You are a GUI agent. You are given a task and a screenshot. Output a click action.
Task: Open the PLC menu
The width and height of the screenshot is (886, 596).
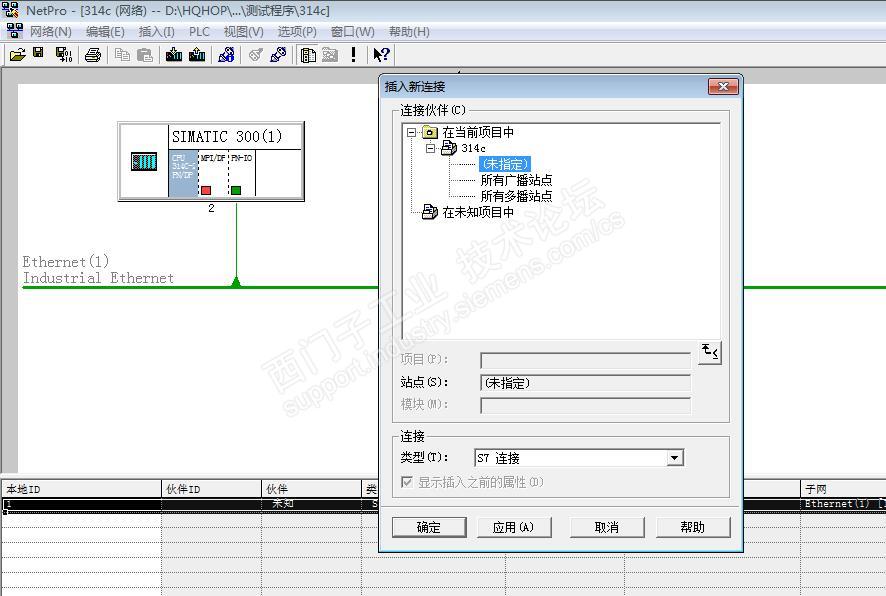[x=199, y=32]
